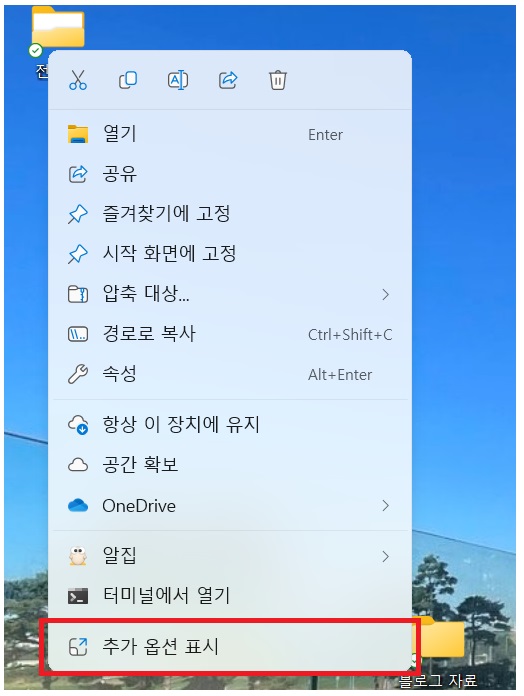Select 경로로 복사 entry

(x=230, y=334)
